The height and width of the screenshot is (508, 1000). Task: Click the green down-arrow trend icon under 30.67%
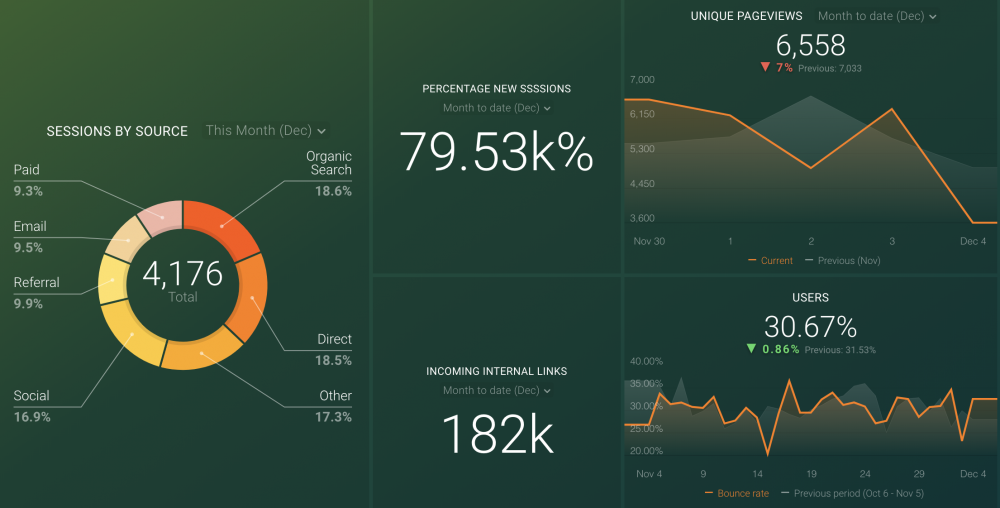coord(751,349)
